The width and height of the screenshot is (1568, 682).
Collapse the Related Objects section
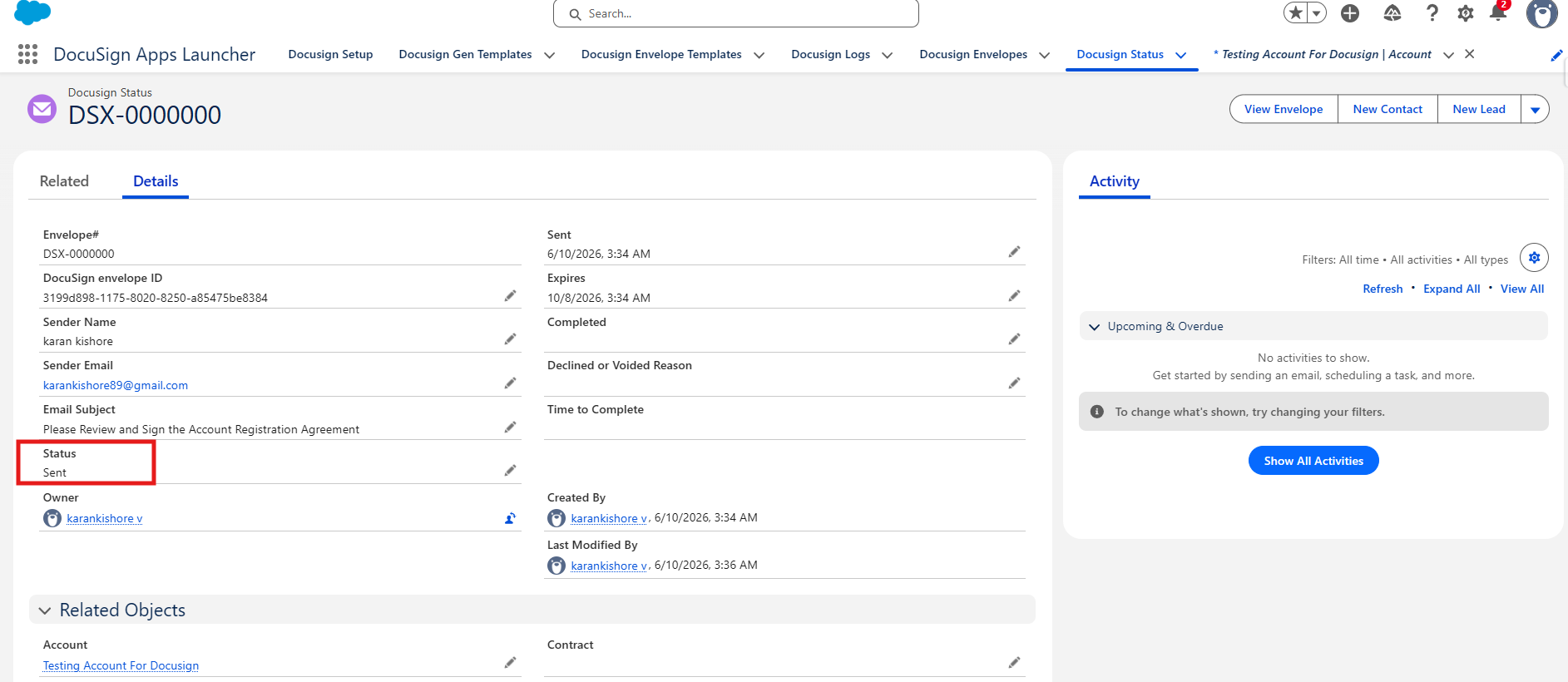click(45, 610)
